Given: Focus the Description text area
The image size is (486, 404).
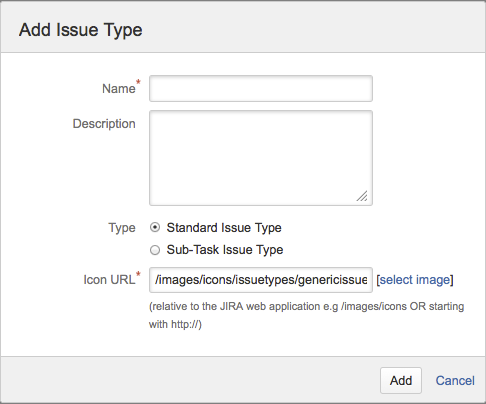Looking at the screenshot, I should [261, 158].
